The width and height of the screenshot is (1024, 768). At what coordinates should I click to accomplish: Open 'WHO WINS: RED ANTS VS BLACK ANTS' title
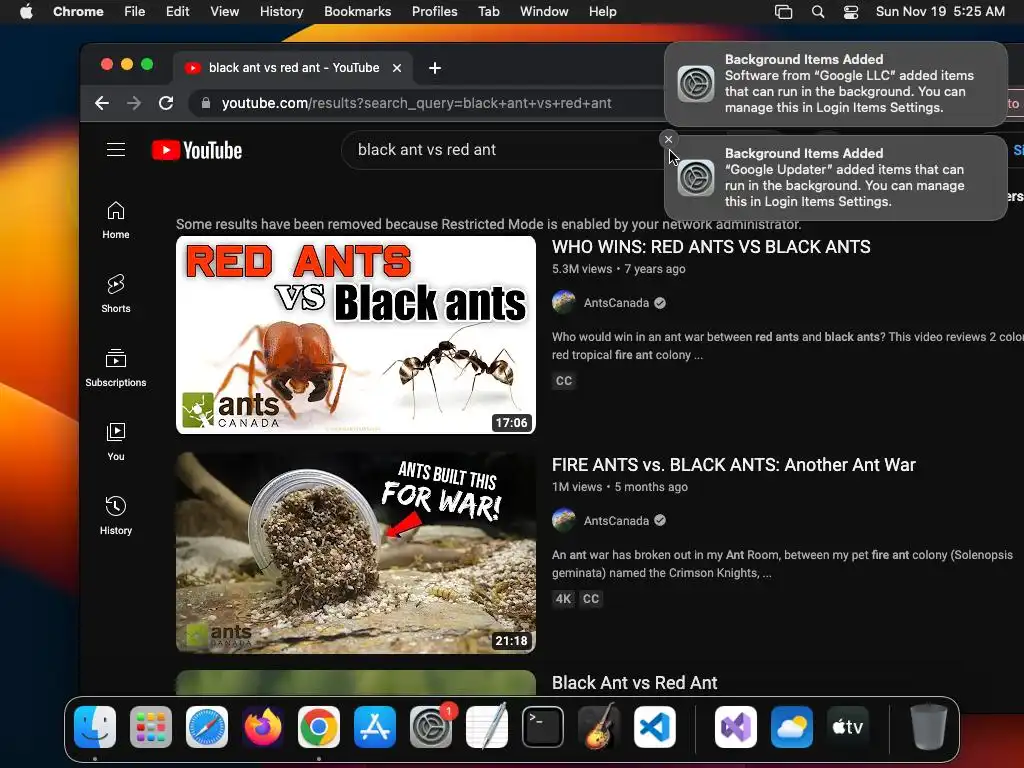(x=711, y=247)
